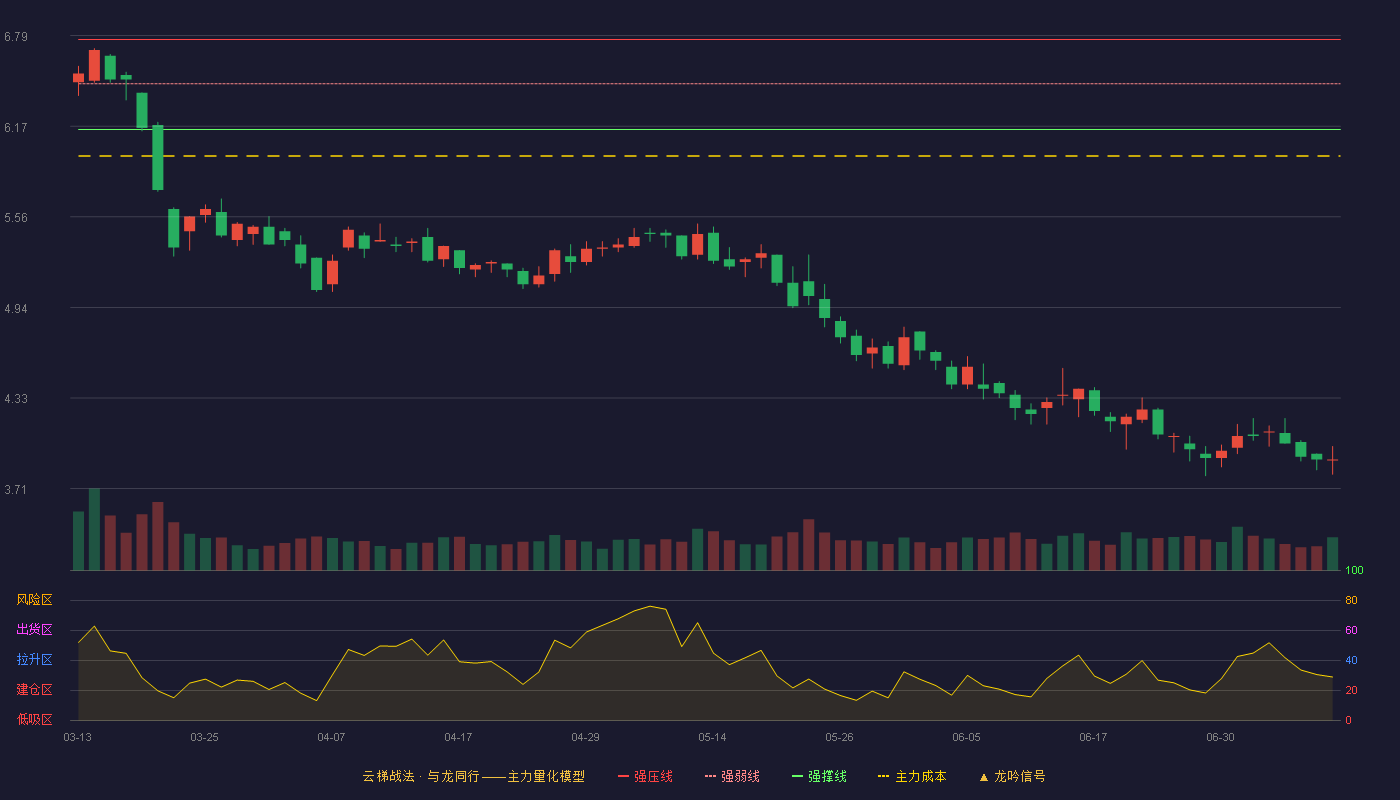
Task: Click the red 强压线 legend line icon
Action: pos(623,776)
